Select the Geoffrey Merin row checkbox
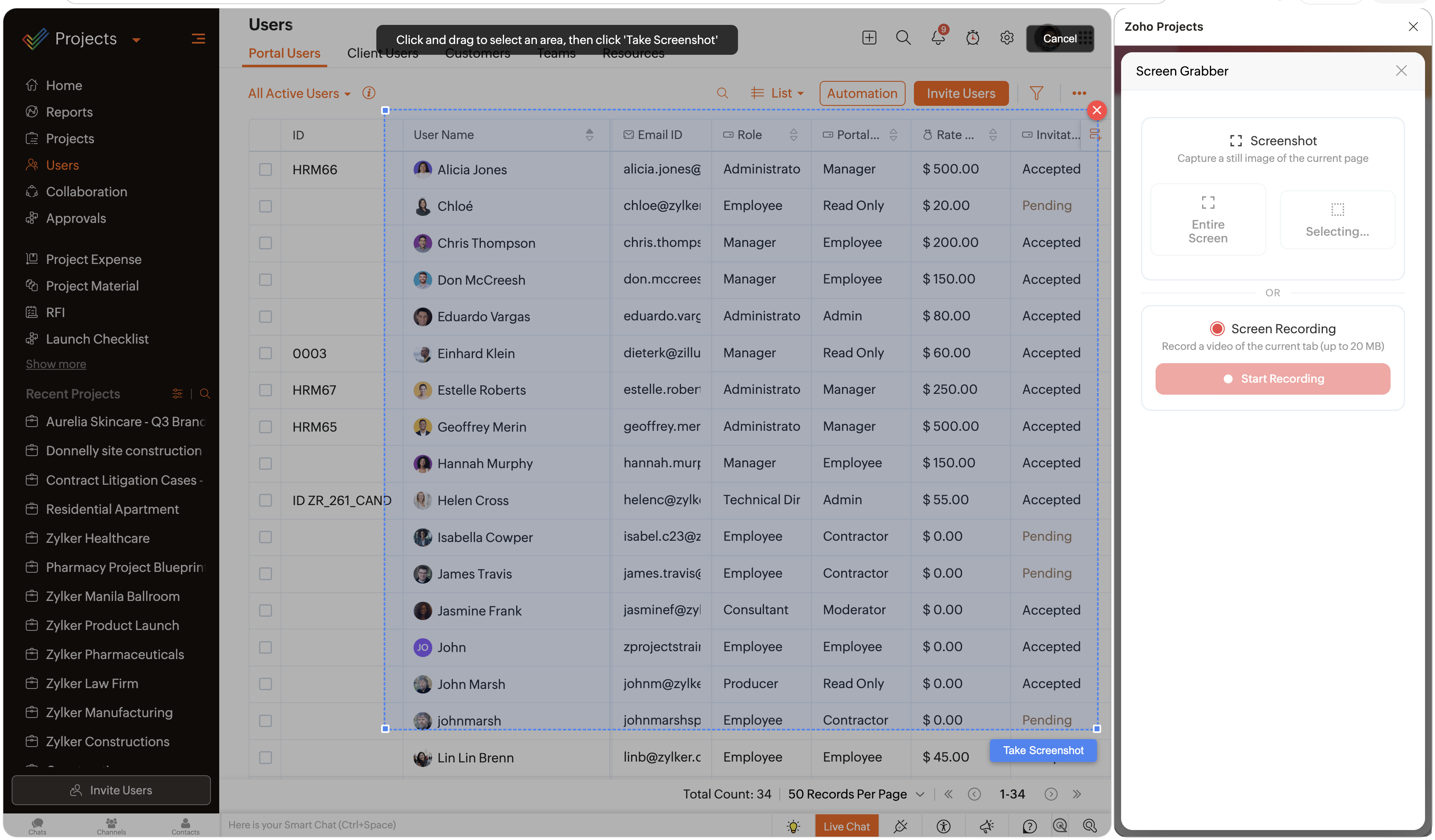Image resolution: width=1435 pixels, height=840 pixels. click(265, 427)
